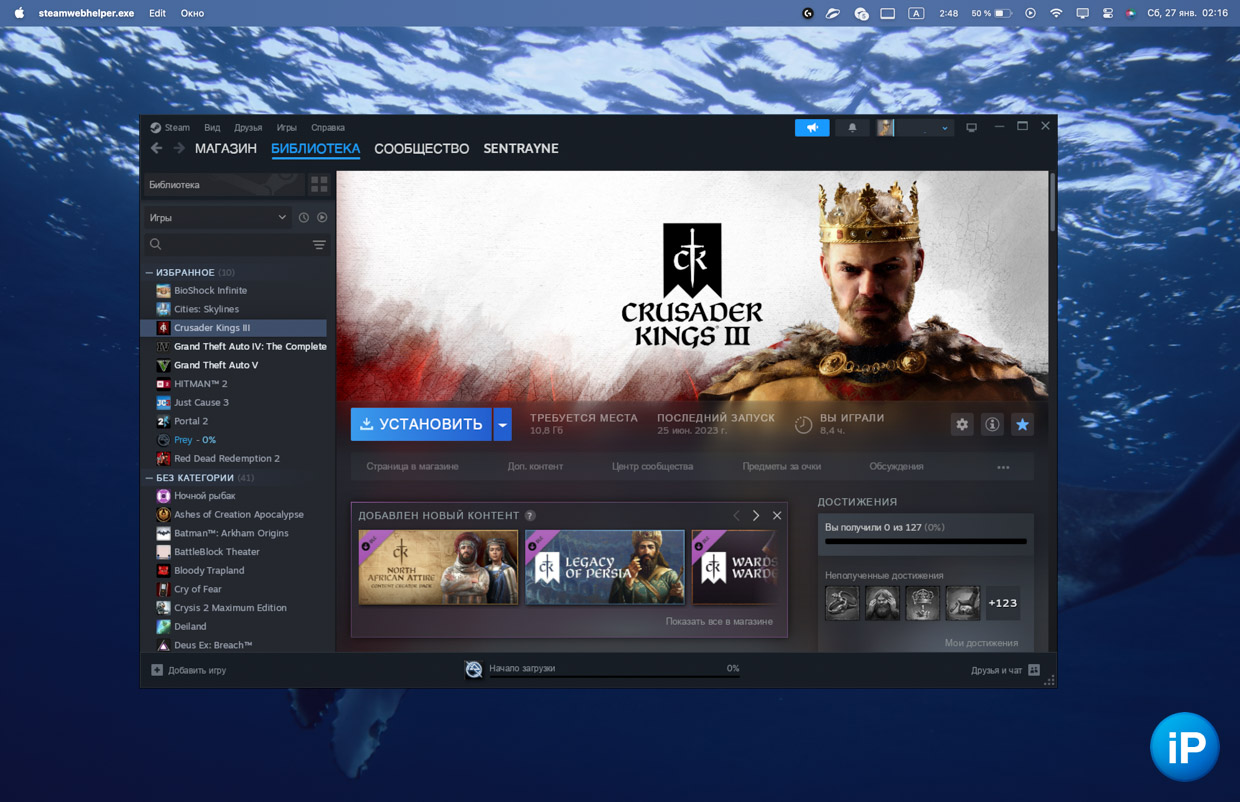Open the Справка menu
The height and width of the screenshot is (802, 1240).
pyautogui.click(x=328, y=128)
